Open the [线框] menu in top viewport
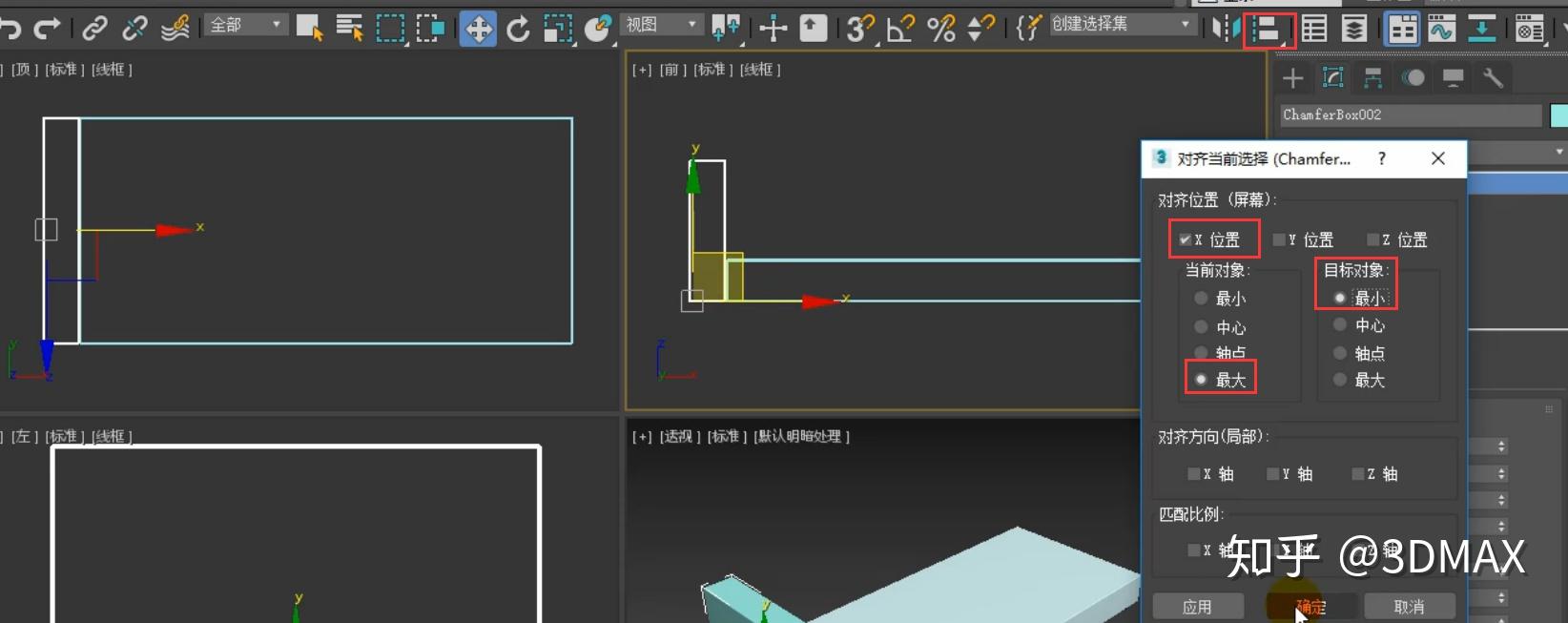 tap(112, 70)
